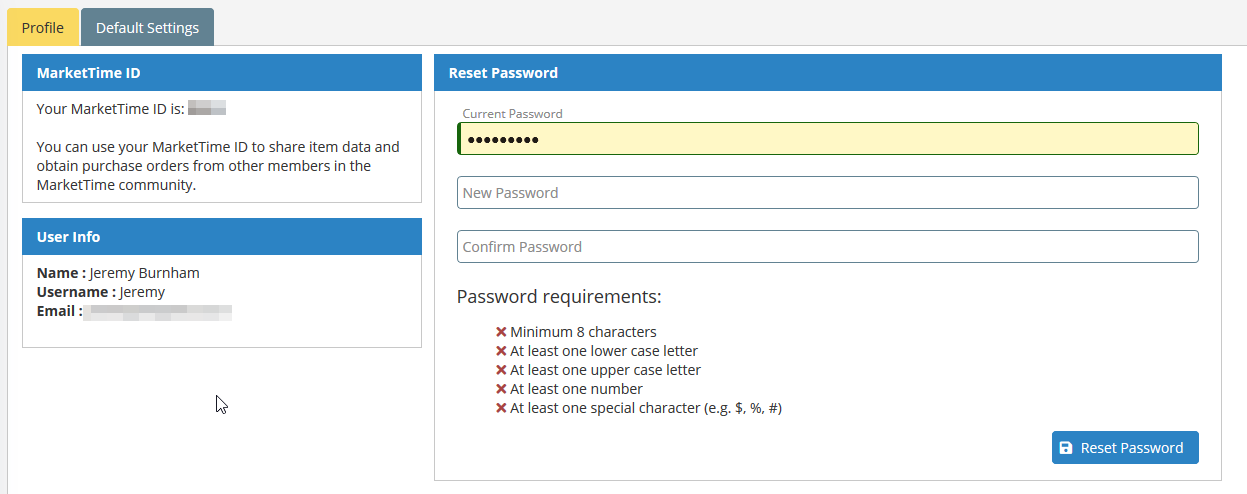The height and width of the screenshot is (494, 1247).
Task: Select the Confirm Password field
Action: pyautogui.click(x=828, y=247)
